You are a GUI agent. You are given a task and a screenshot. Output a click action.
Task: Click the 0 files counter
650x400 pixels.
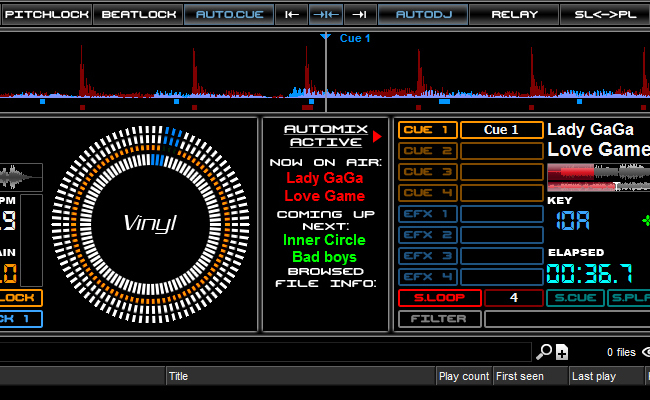pyautogui.click(x=621, y=352)
